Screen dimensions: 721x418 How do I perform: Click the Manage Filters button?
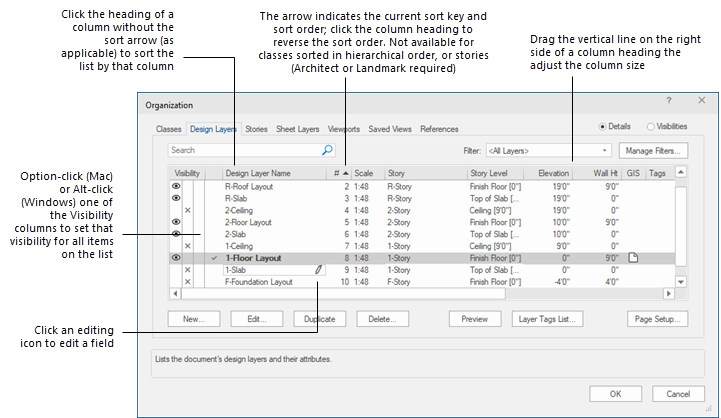click(652, 151)
